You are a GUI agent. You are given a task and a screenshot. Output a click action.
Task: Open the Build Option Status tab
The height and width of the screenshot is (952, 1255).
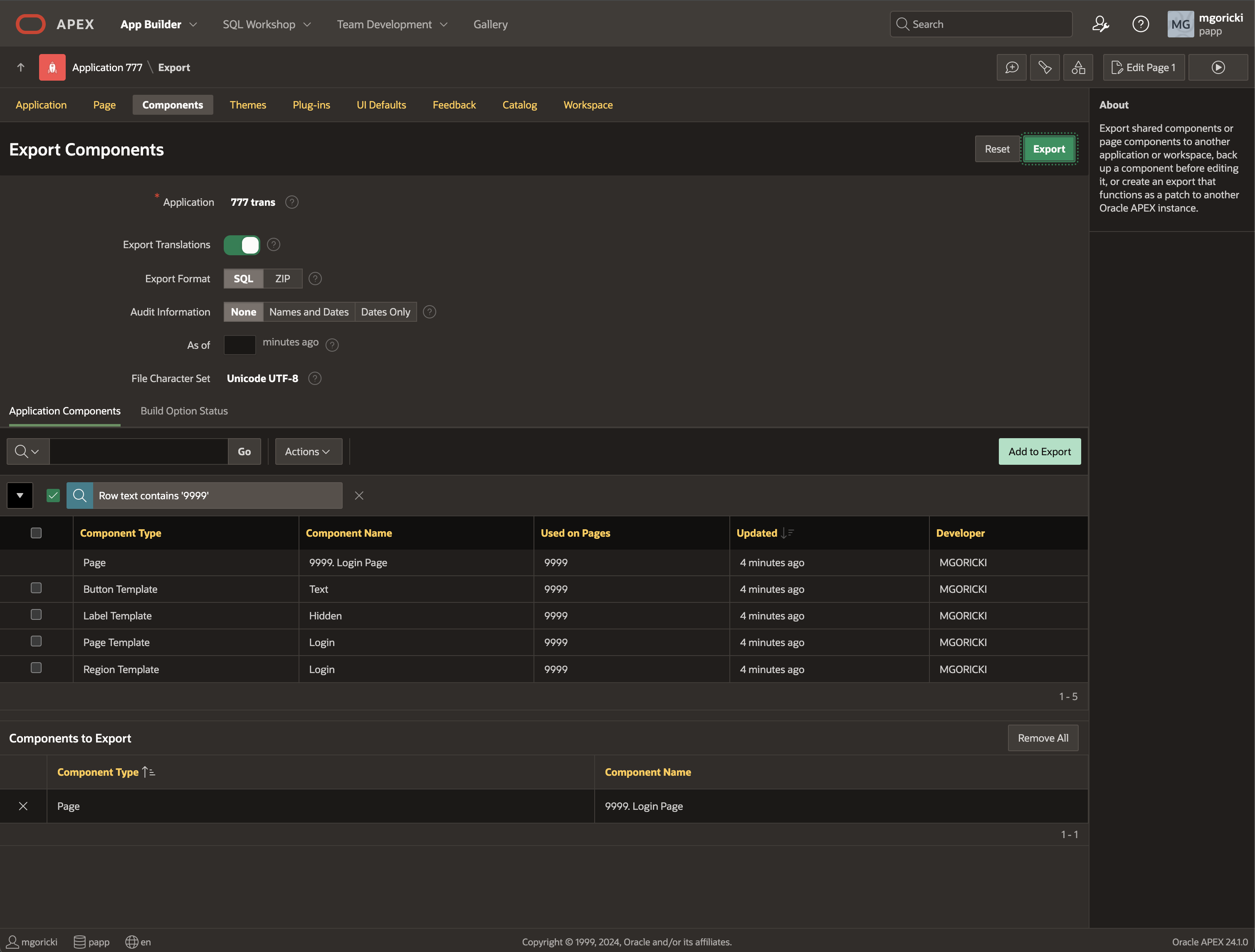click(184, 410)
